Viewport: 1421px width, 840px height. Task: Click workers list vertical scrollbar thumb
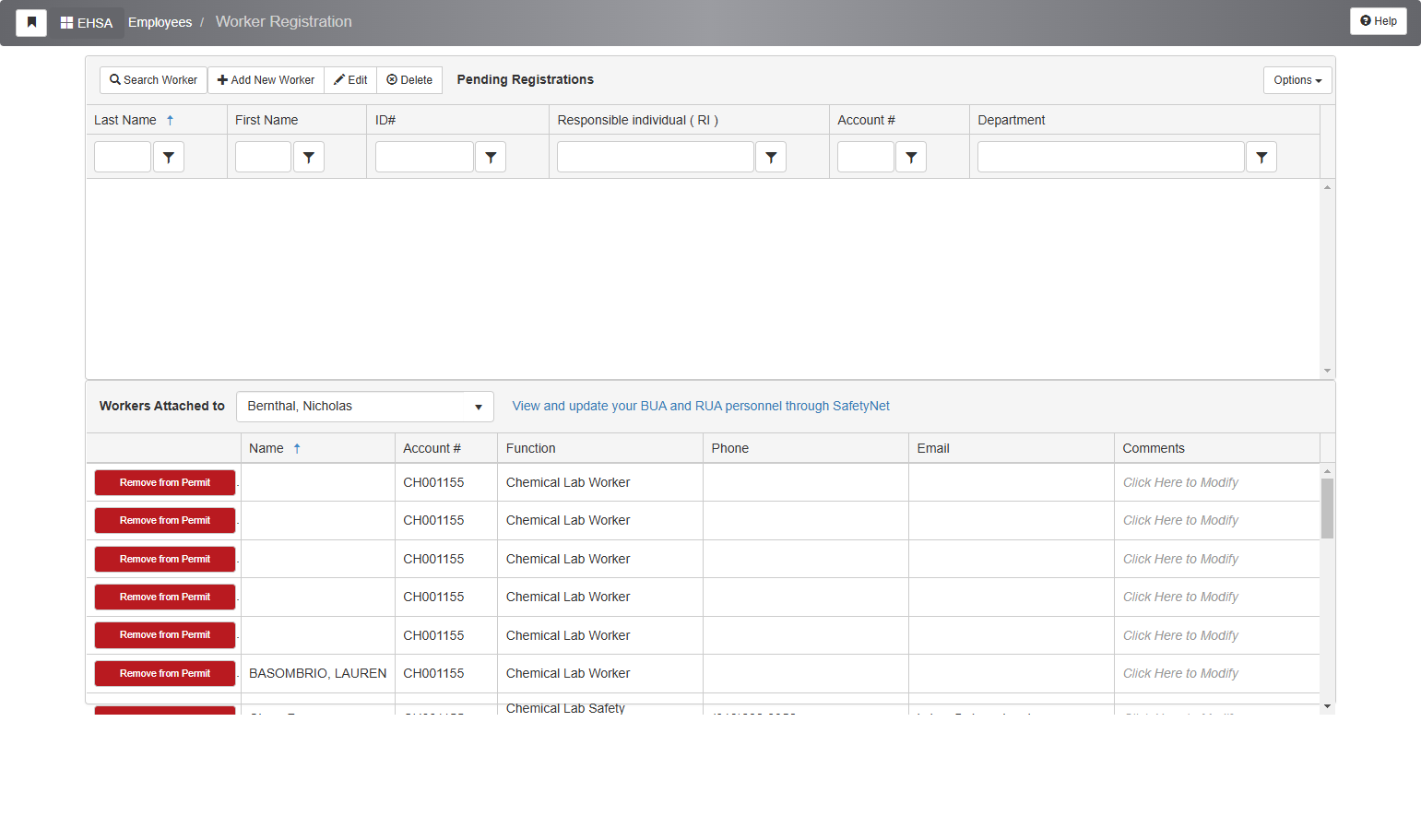pyautogui.click(x=1328, y=508)
